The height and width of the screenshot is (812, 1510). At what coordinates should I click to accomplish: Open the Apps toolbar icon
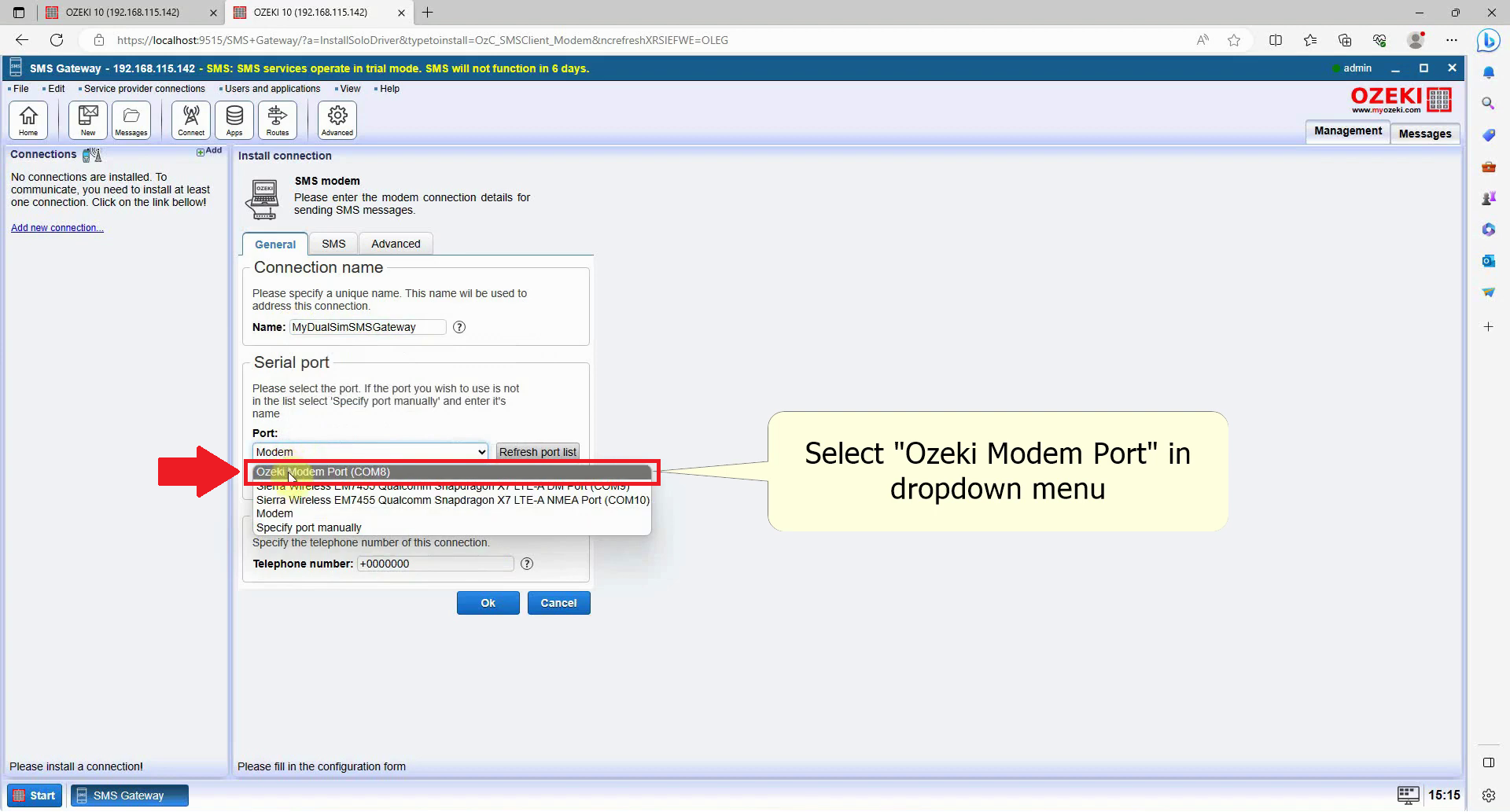(x=234, y=120)
